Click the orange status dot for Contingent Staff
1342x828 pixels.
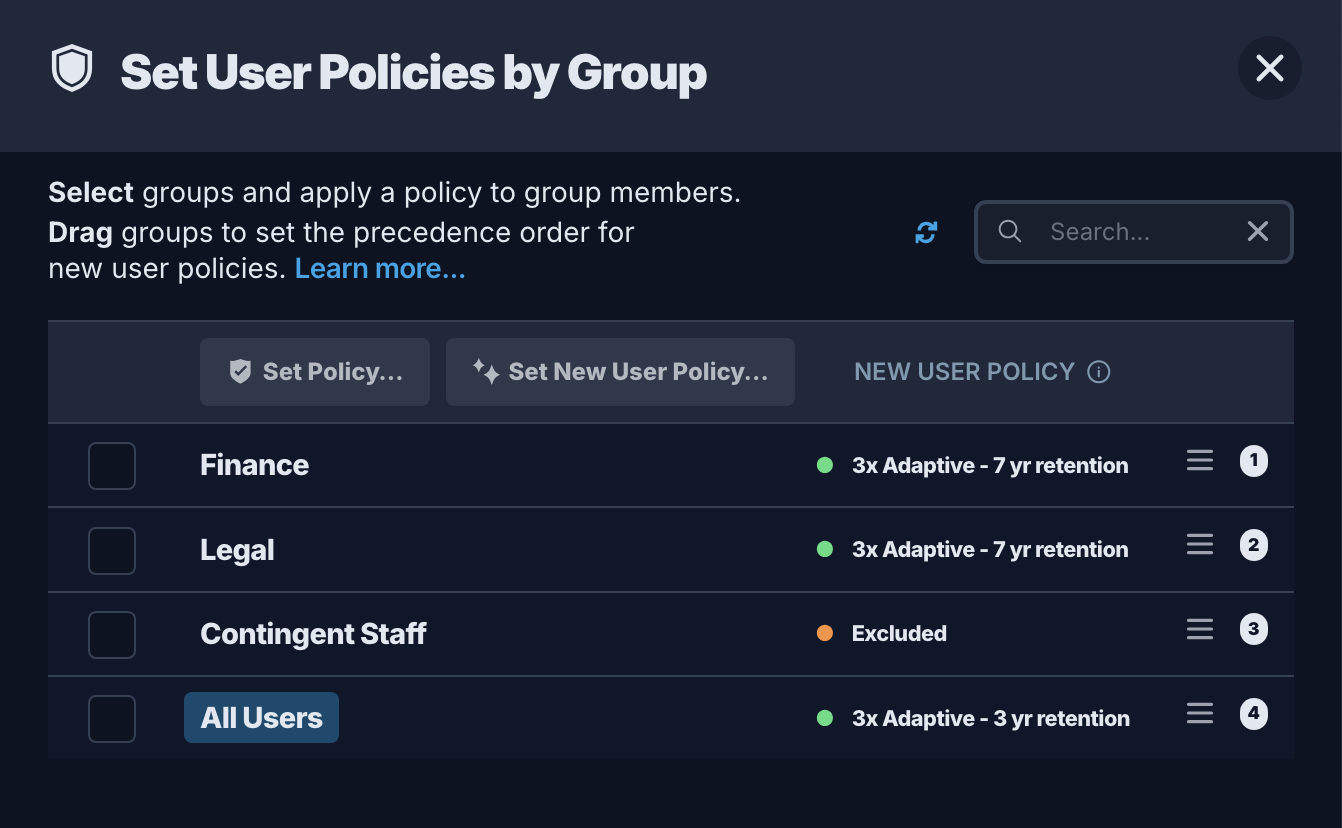(x=825, y=633)
